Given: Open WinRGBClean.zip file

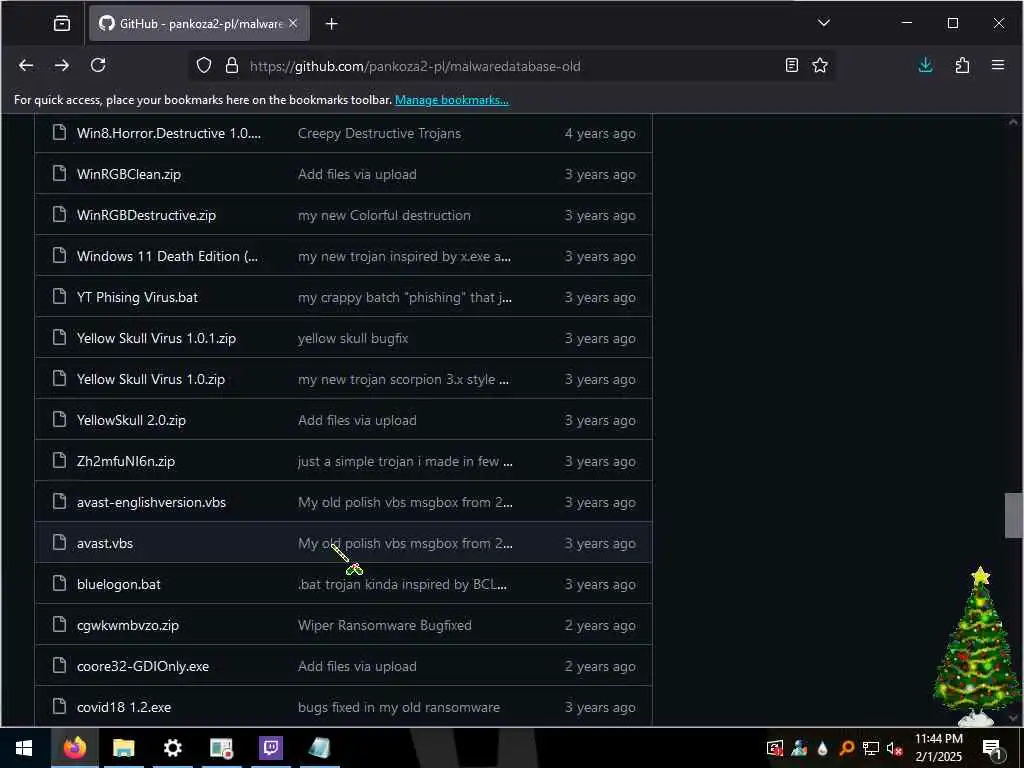Looking at the screenshot, I should (x=129, y=174).
